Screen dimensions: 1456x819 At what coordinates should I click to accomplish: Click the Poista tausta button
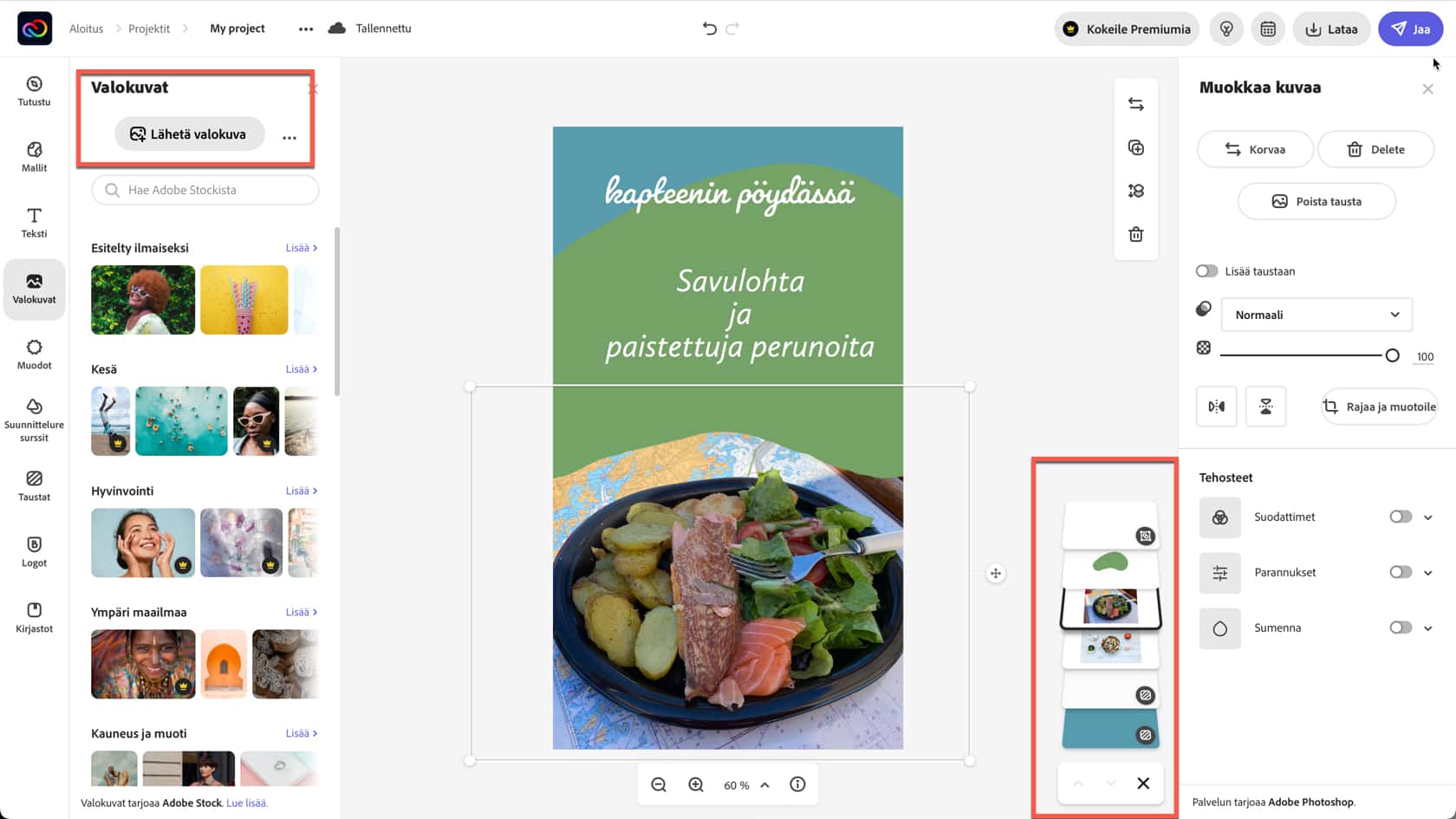1316,201
